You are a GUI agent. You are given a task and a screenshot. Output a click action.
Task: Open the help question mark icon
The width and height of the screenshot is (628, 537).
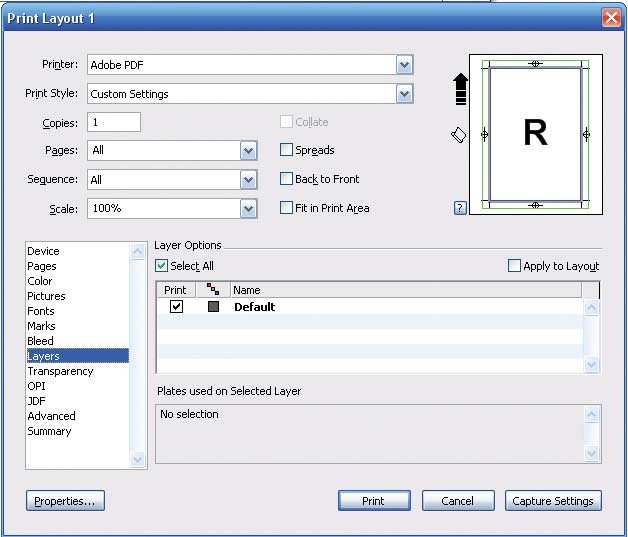[460, 207]
